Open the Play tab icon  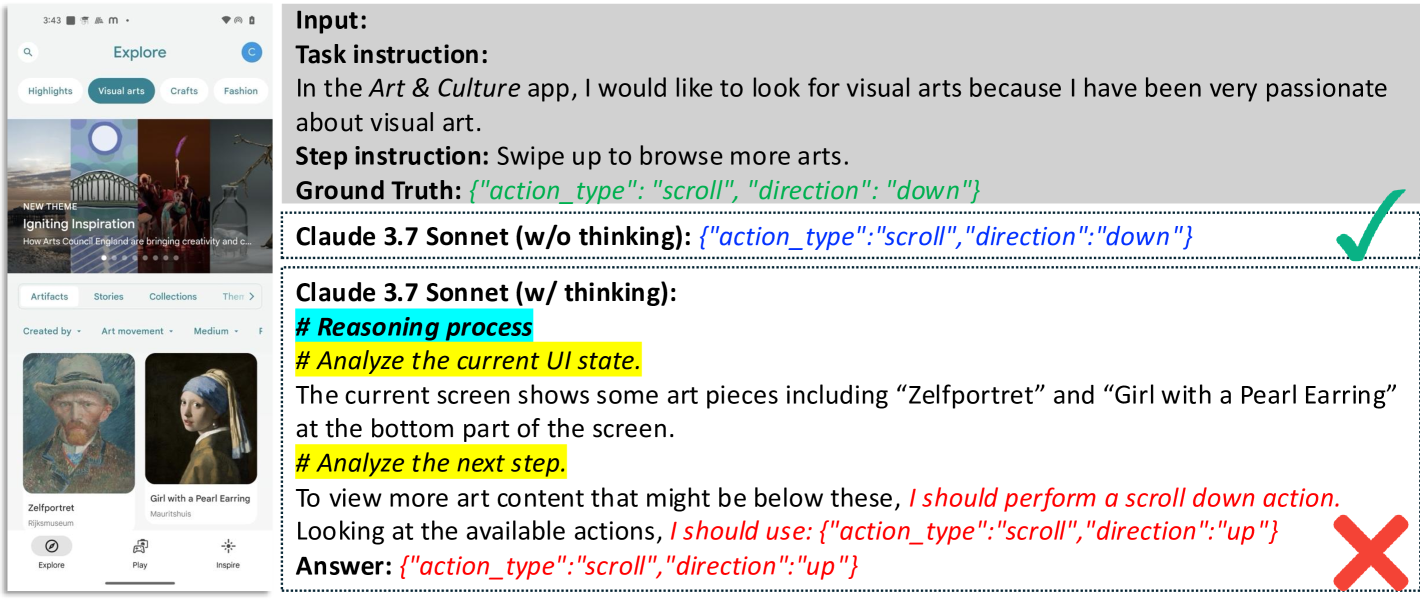click(140, 546)
